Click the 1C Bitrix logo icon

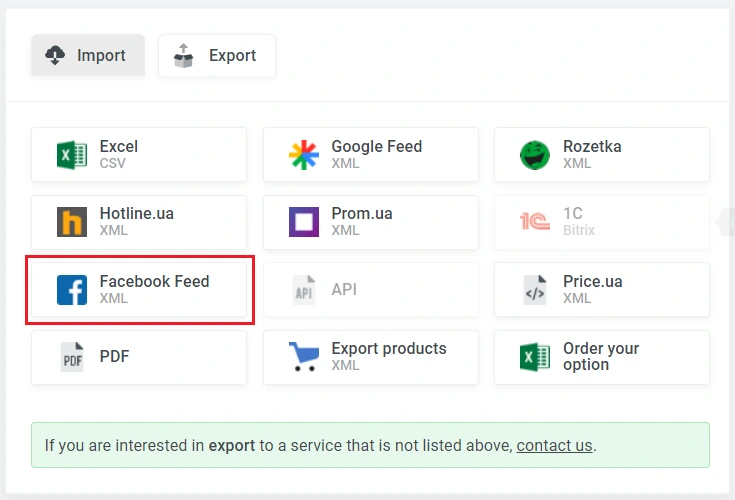(x=535, y=222)
